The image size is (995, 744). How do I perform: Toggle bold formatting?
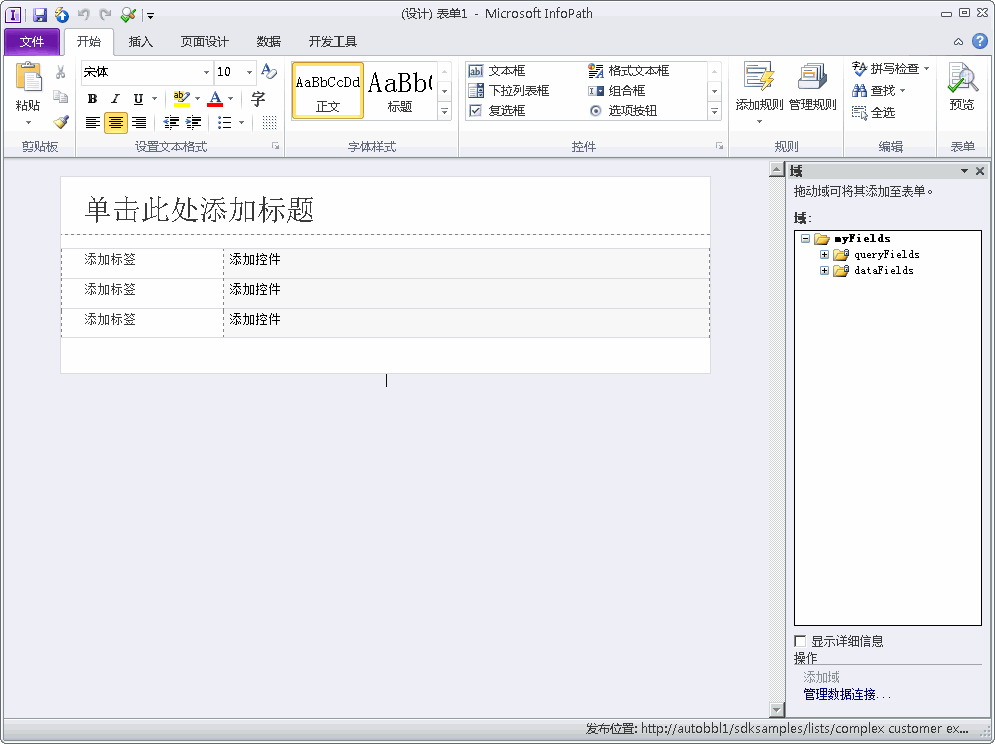coord(91,98)
